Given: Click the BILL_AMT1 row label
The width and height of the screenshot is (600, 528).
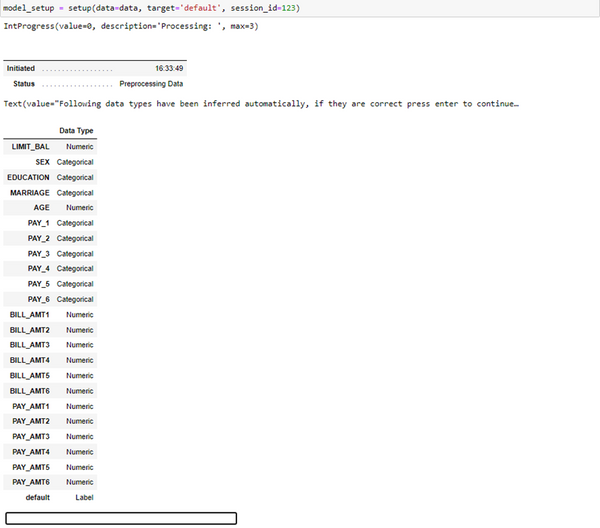Looking at the screenshot, I should [30, 314].
